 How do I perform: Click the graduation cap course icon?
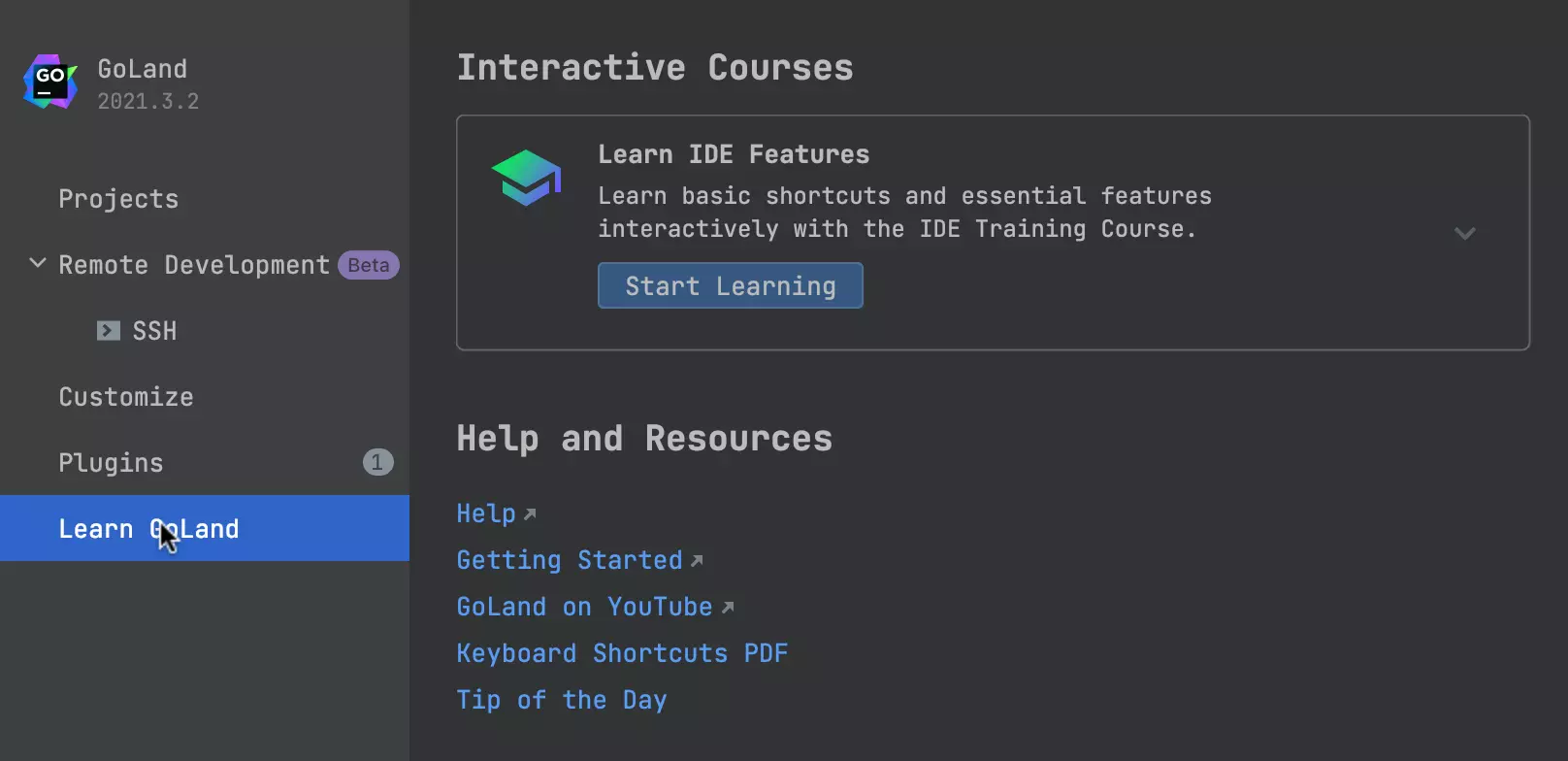click(x=527, y=178)
